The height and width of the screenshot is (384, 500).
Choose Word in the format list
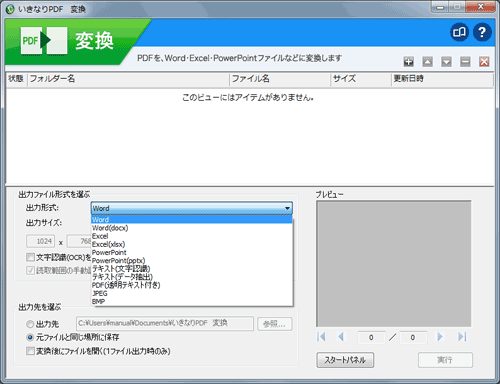(192, 220)
